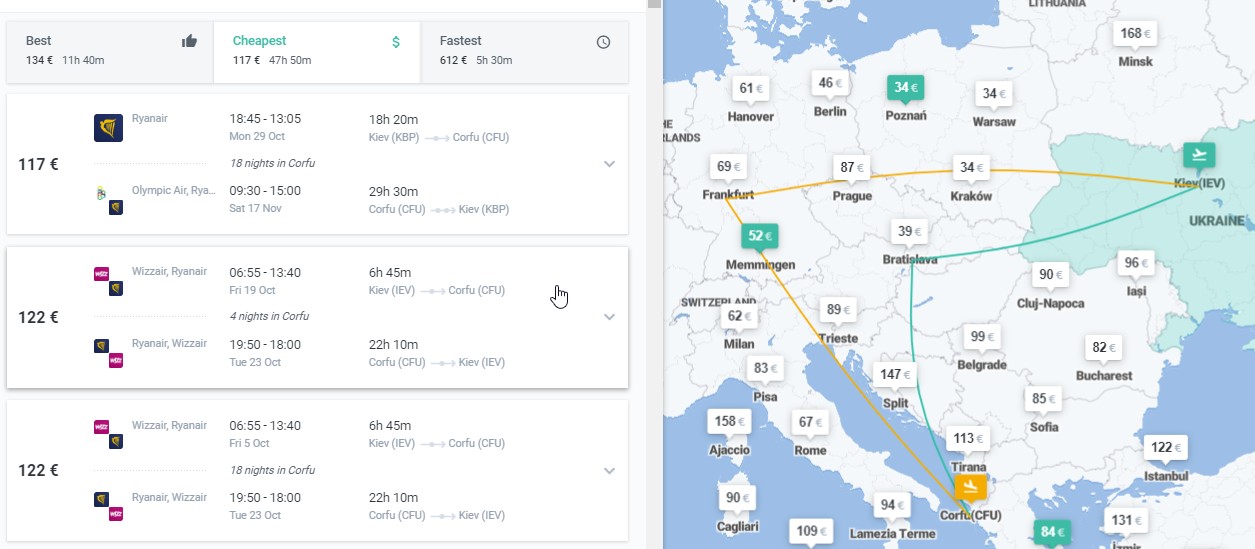Image resolution: width=1255 pixels, height=549 pixels.
Task: Expand the 122 € Fri 5 Oct flight details
Action: tap(609, 470)
